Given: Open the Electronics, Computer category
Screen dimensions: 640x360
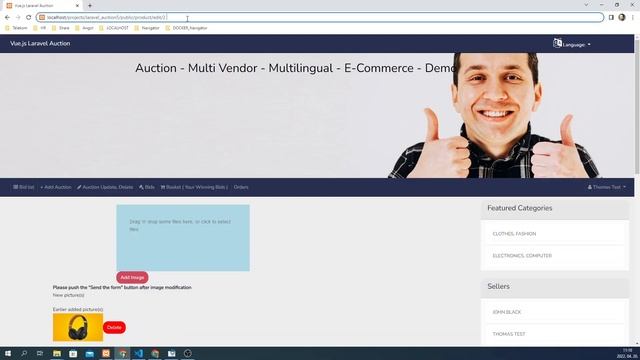Looking at the screenshot, I should click(522, 256).
